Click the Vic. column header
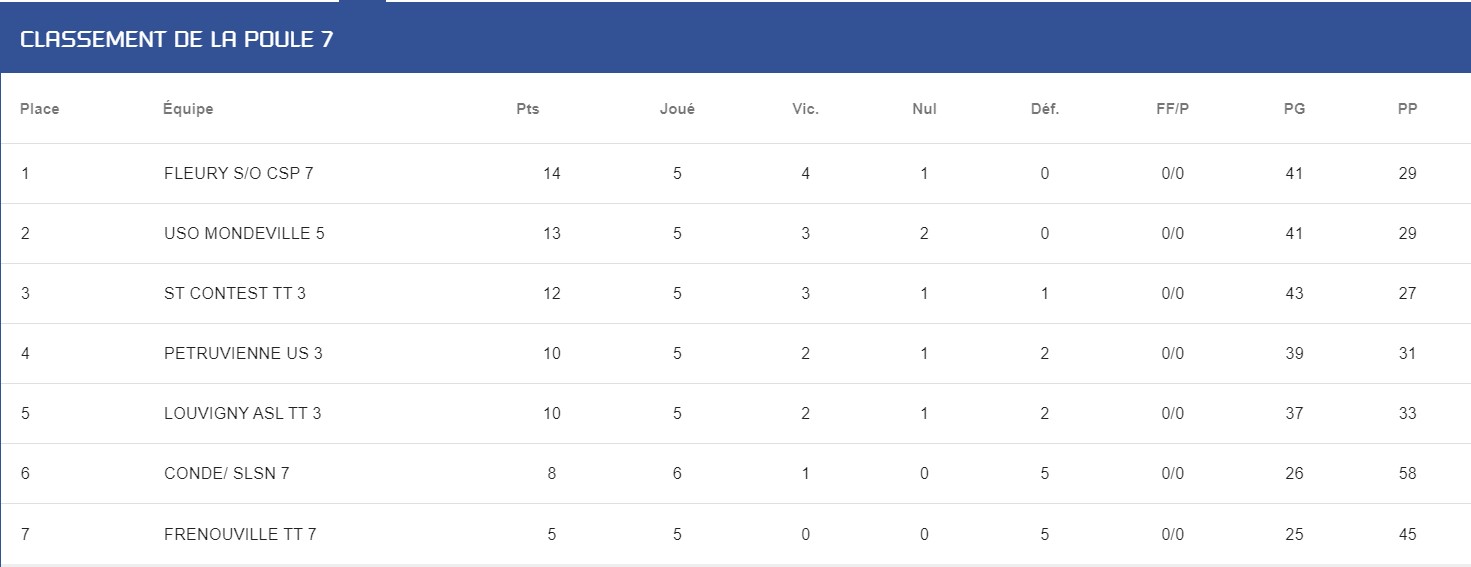The height and width of the screenshot is (567, 1471). (x=805, y=109)
